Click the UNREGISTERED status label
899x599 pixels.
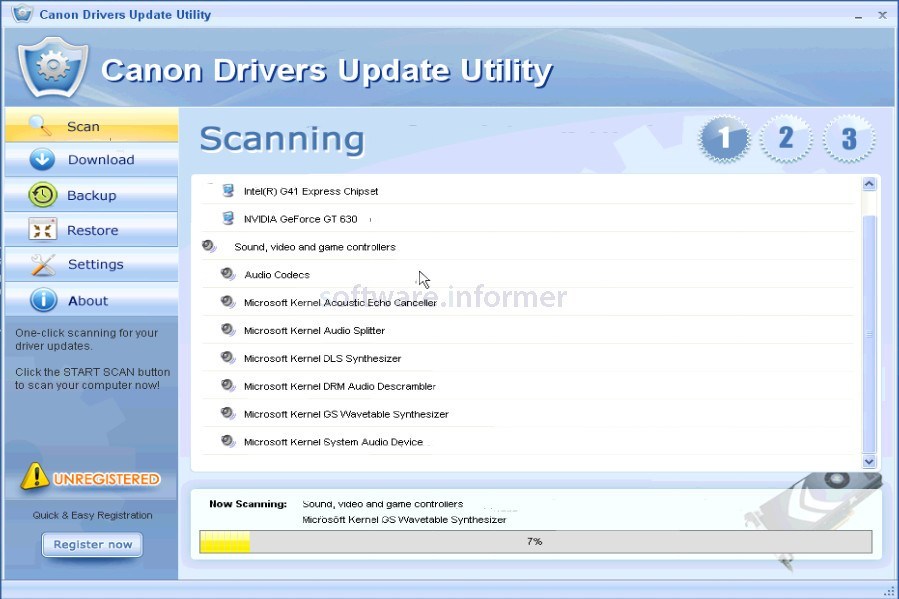click(x=107, y=479)
